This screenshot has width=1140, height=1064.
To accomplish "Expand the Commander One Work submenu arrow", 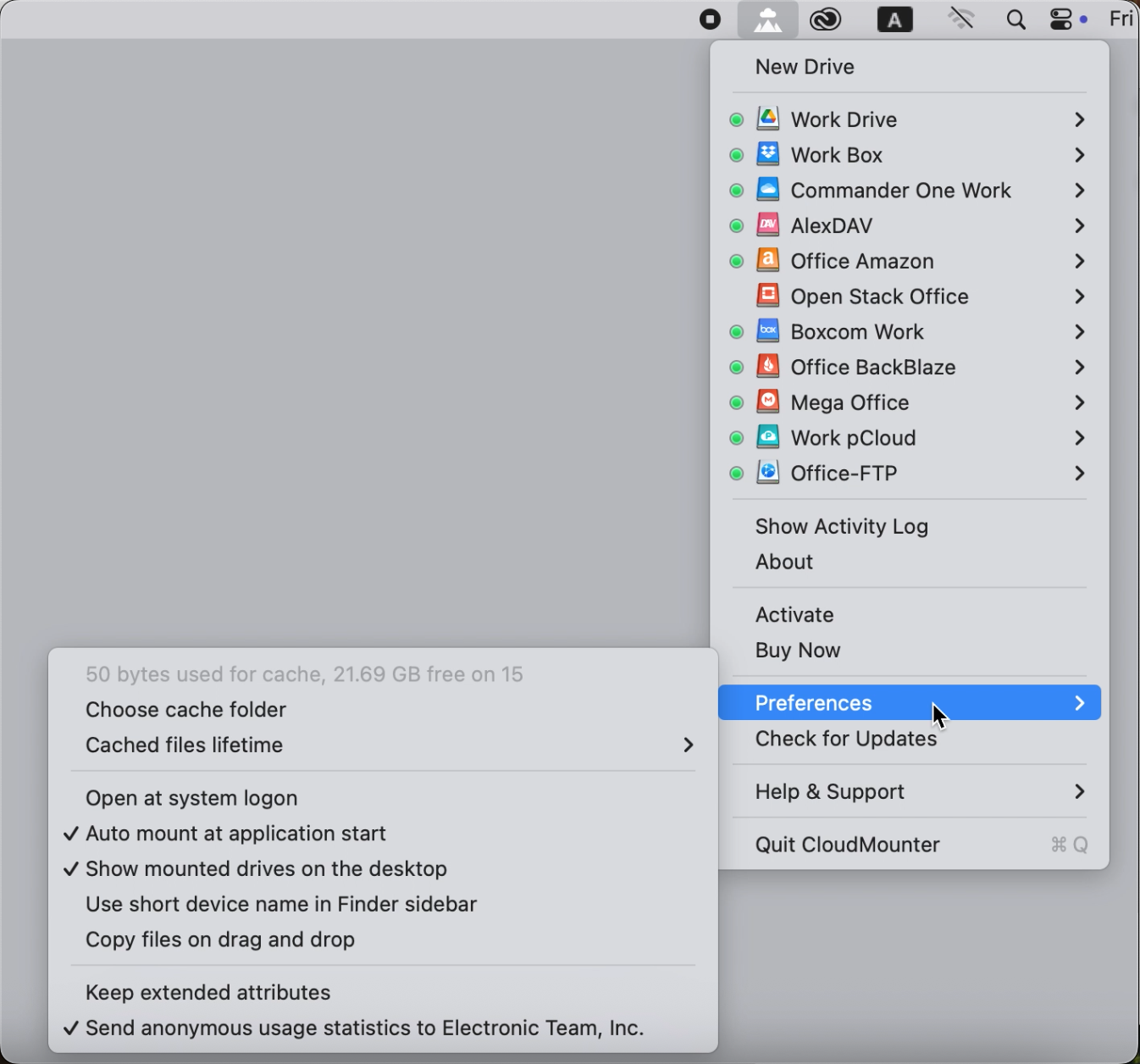I will pos(1080,191).
